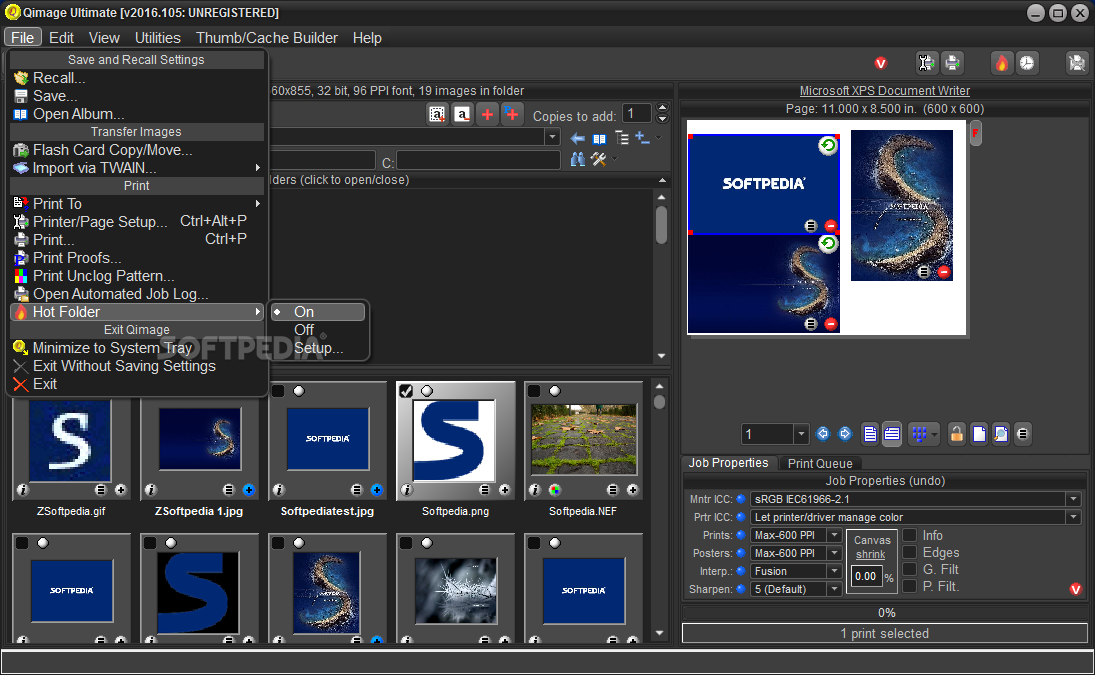1095x675 pixels.
Task: Enable the G. Filt checkbox
Action: tap(910, 569)
